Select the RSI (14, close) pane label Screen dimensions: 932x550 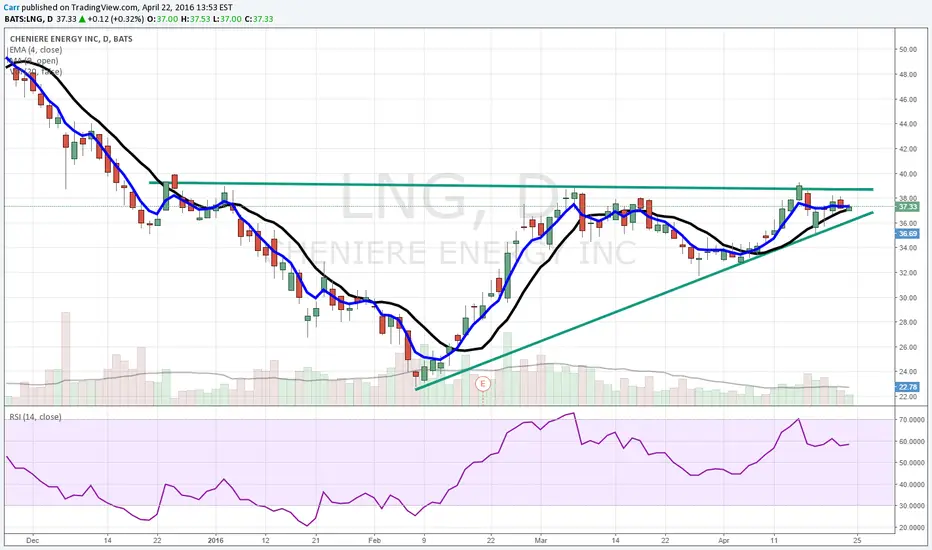35,417
